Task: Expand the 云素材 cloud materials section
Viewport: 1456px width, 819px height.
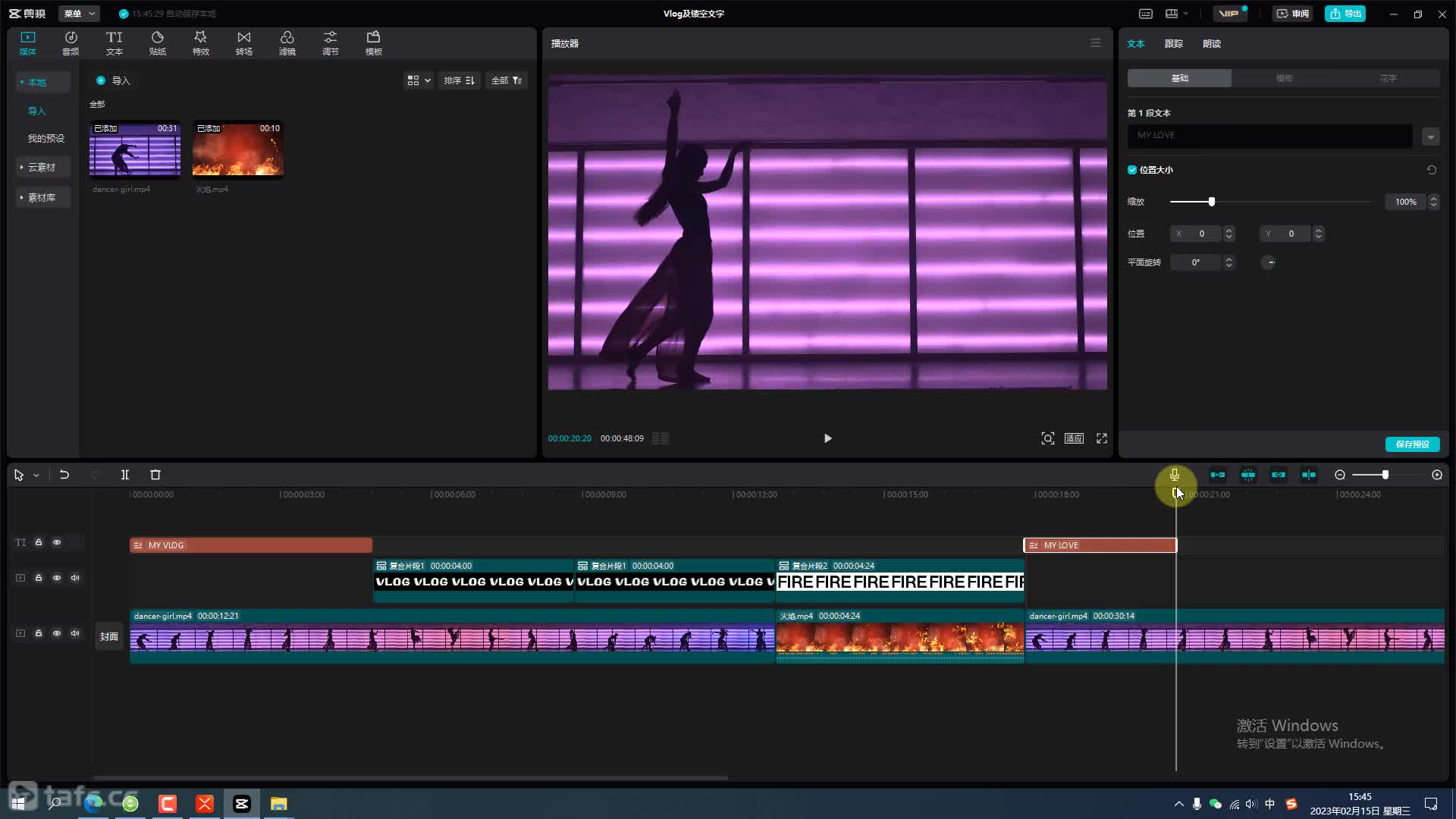Action: 42,167
